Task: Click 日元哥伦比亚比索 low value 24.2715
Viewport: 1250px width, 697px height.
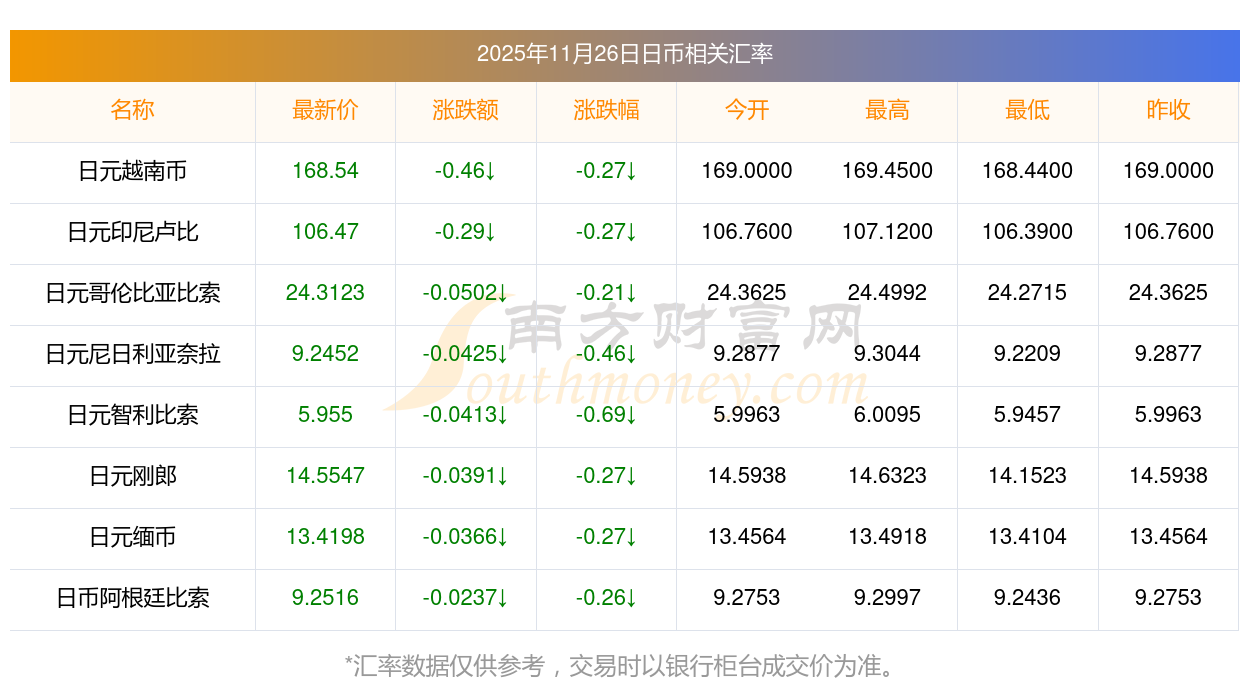Action: click(x=1028, y=293)
